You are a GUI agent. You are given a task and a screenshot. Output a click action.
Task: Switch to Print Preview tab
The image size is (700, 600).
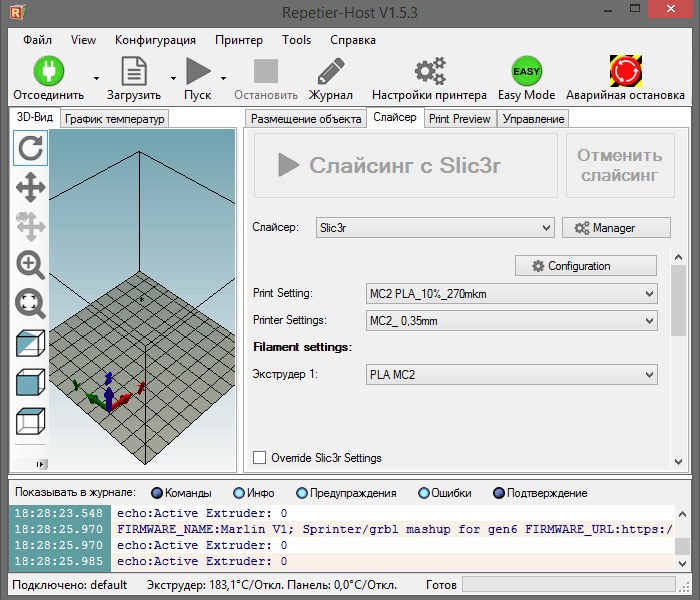click(x=460, y=119)
